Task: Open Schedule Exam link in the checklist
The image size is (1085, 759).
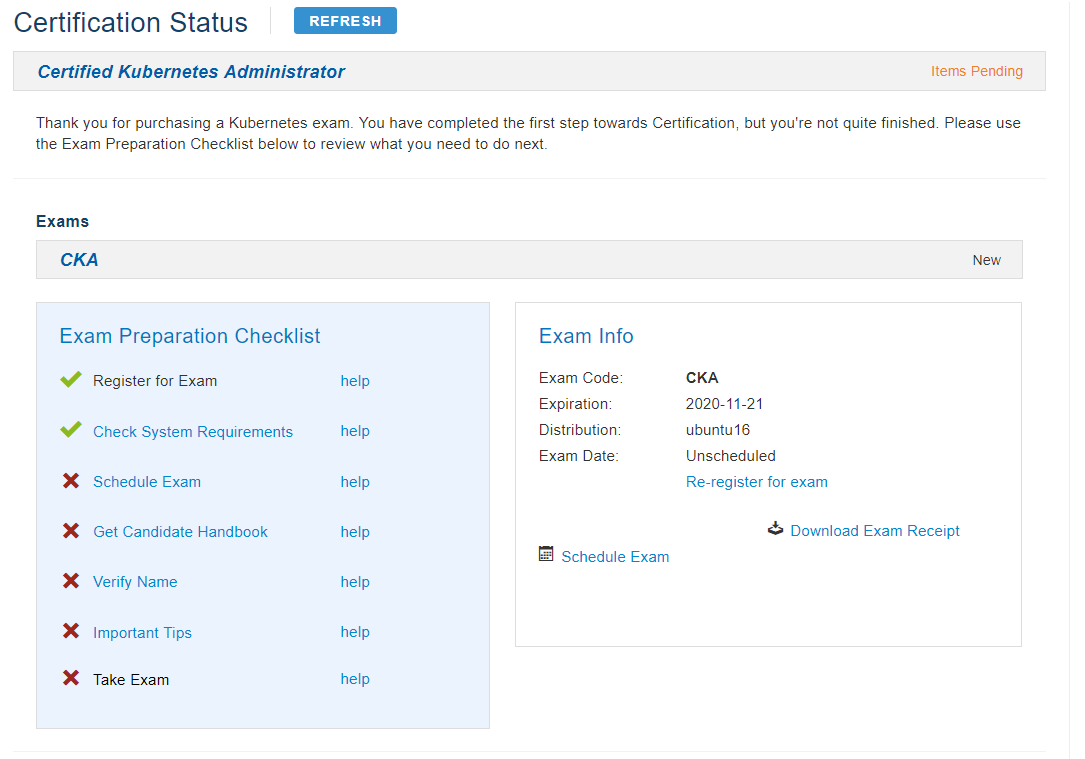Action: pos(147,482)
